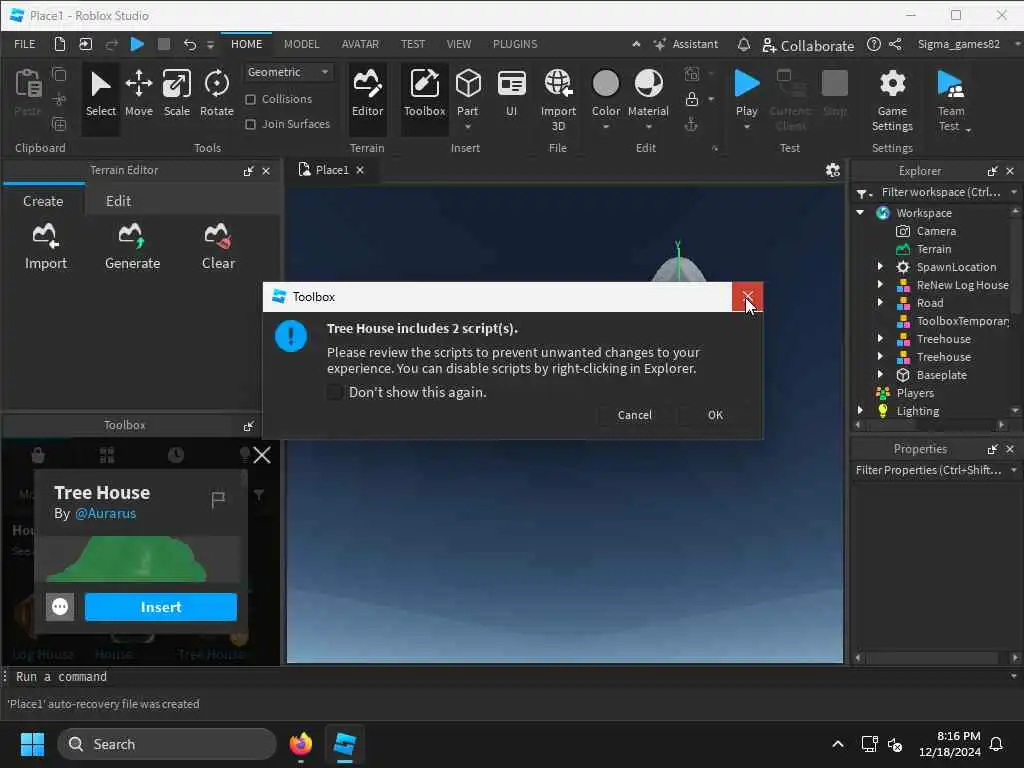Select Camera in the Explorer
Screen dimensions: 1024x768
935,231
